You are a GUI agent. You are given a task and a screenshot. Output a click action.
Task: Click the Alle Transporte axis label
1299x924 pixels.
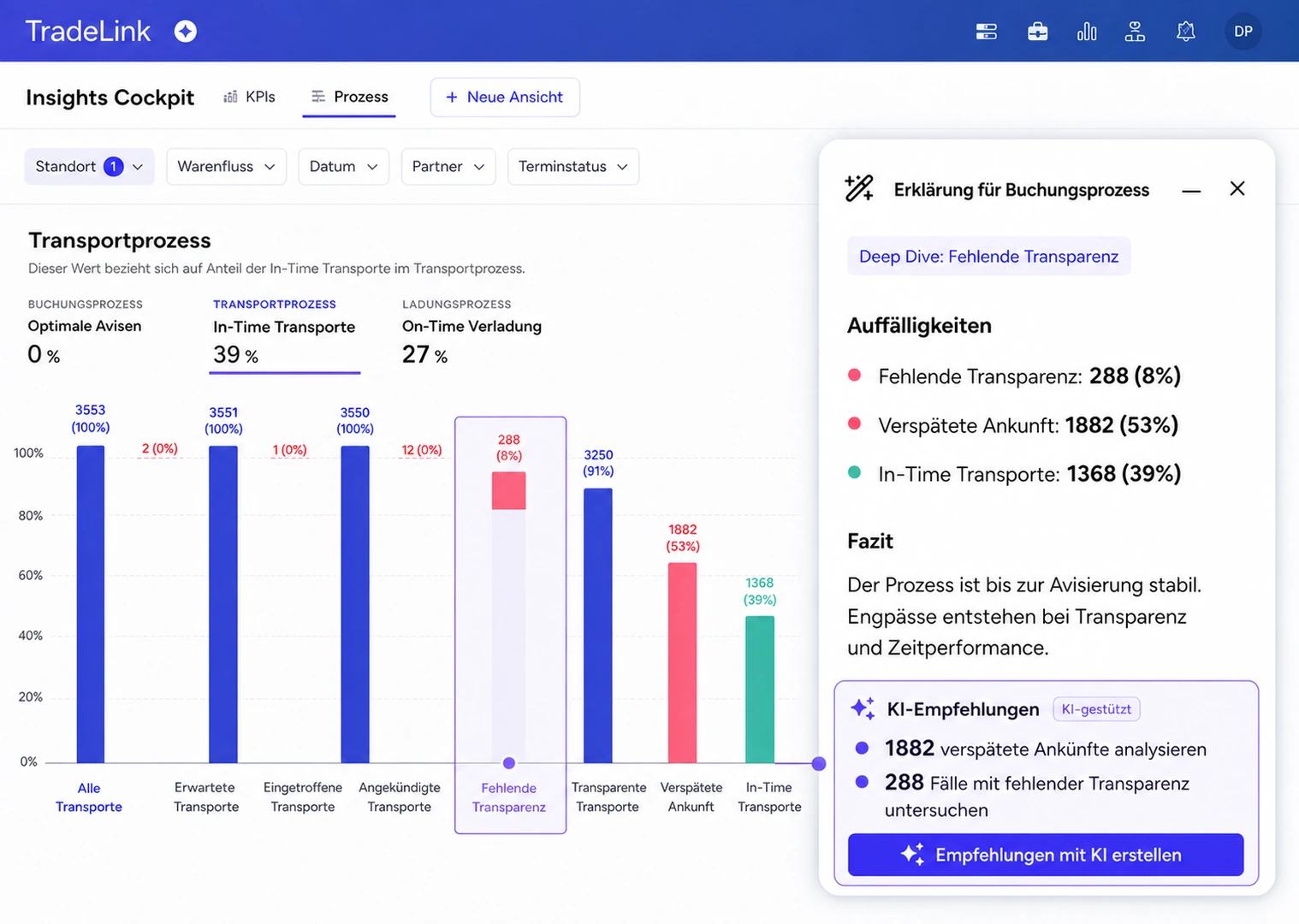(89, 797)
